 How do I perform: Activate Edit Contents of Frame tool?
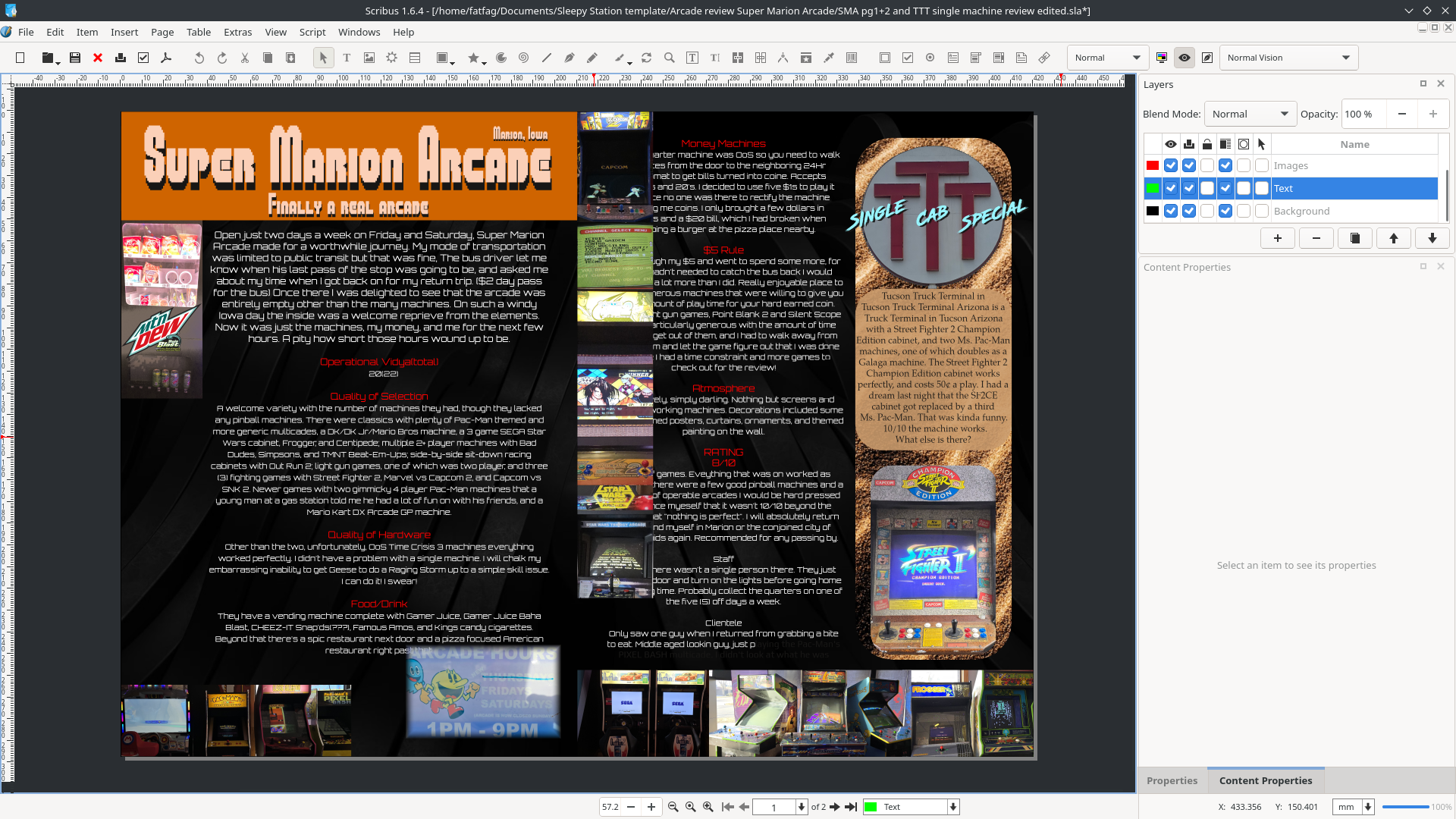[692, 58]
